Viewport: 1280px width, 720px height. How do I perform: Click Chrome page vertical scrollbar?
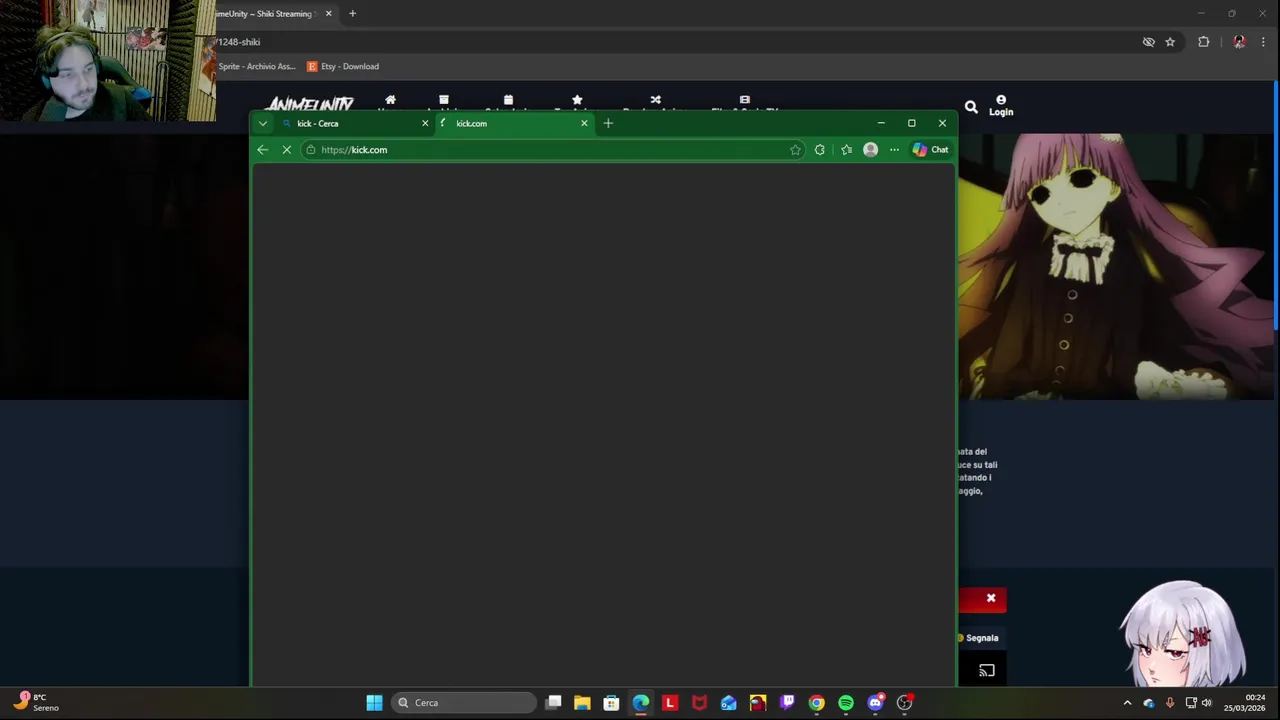[x=1276, y=205]
